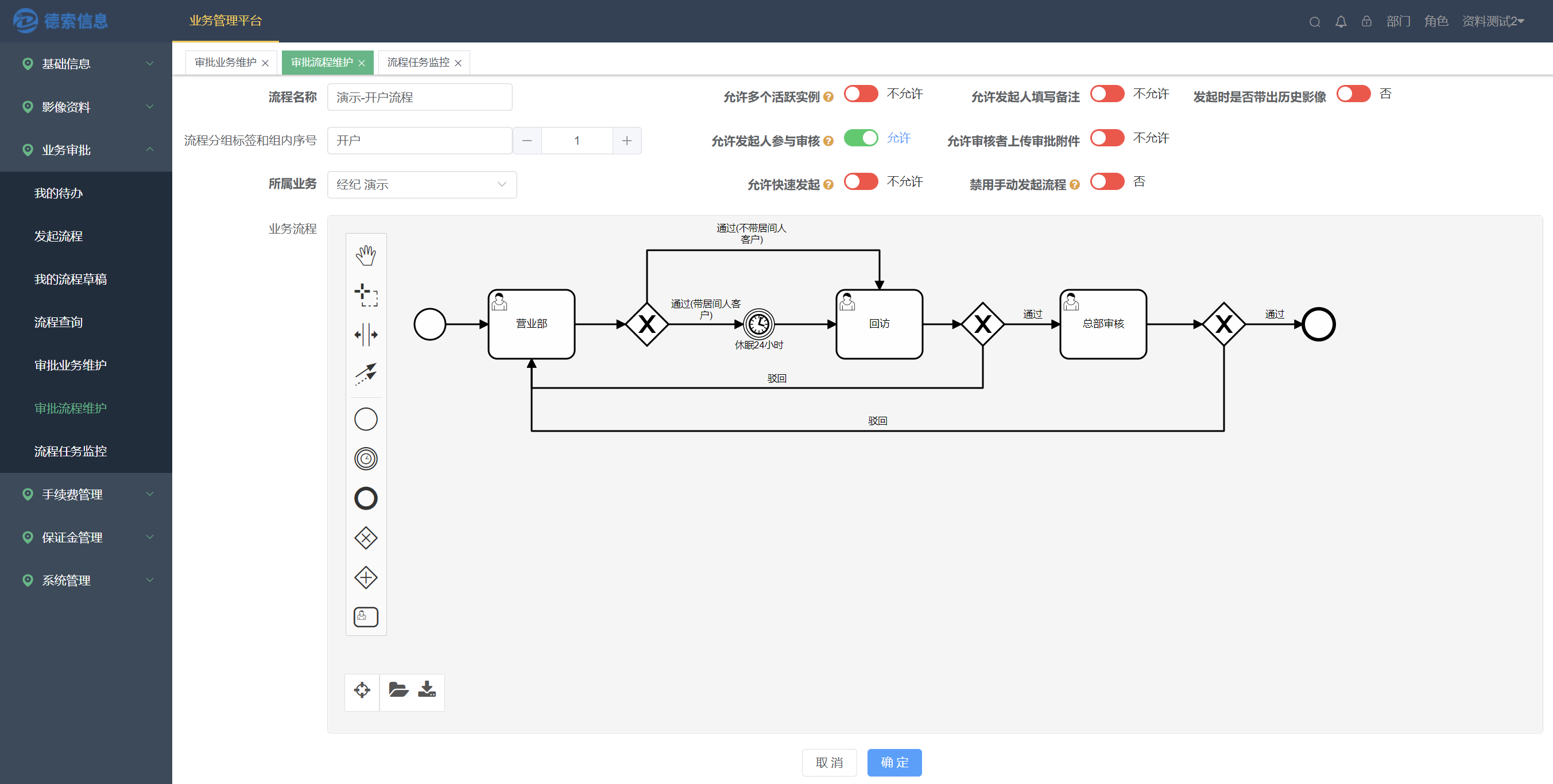
Task: Open the 所属业务 dropdown
Action: click(422, 184)
